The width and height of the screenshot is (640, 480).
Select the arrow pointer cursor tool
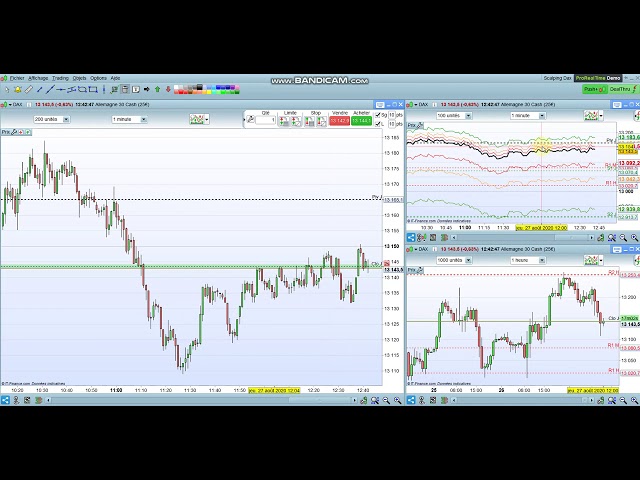(x=7, y=89)
